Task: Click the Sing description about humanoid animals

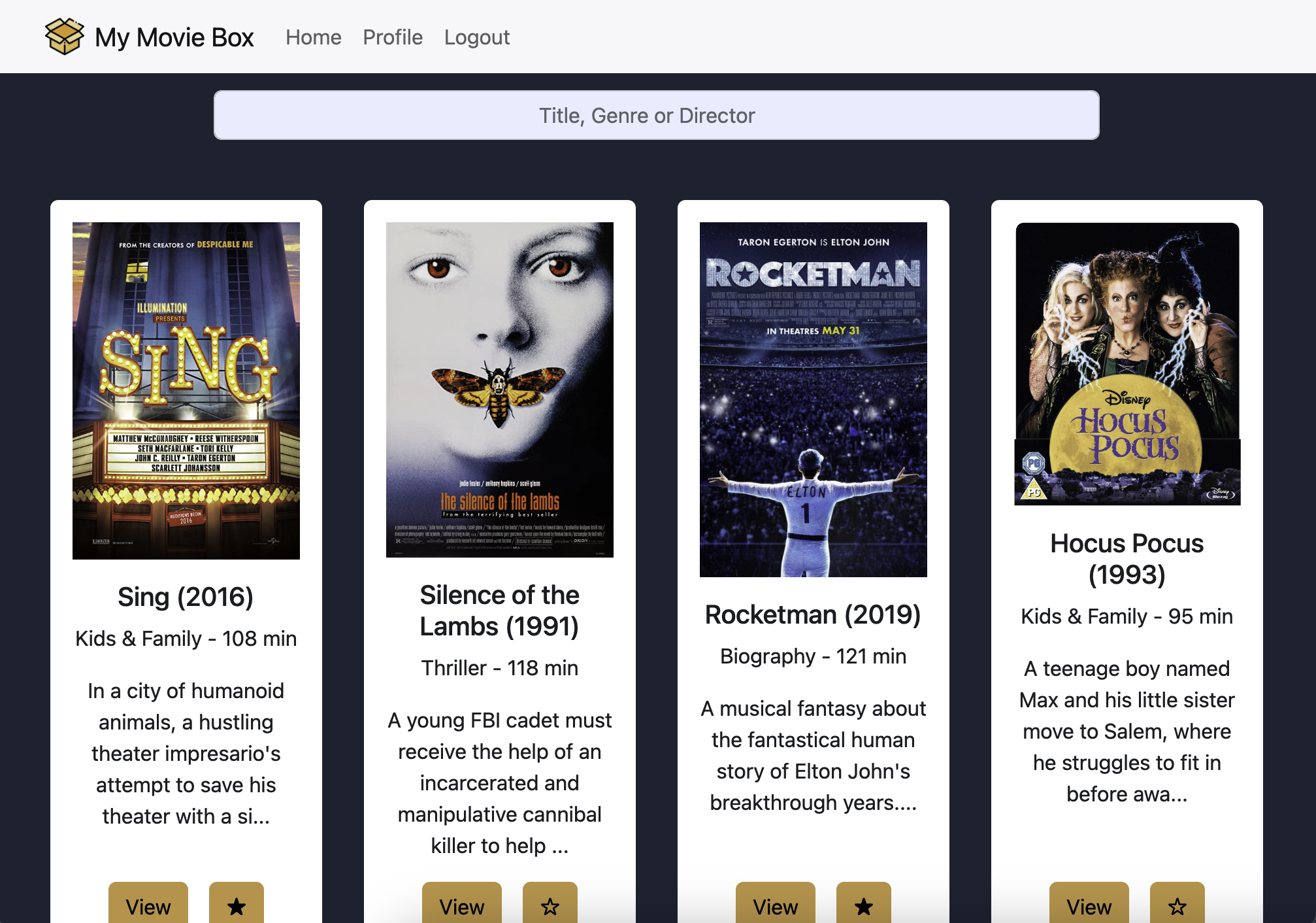Action: [x=186, y=754]
